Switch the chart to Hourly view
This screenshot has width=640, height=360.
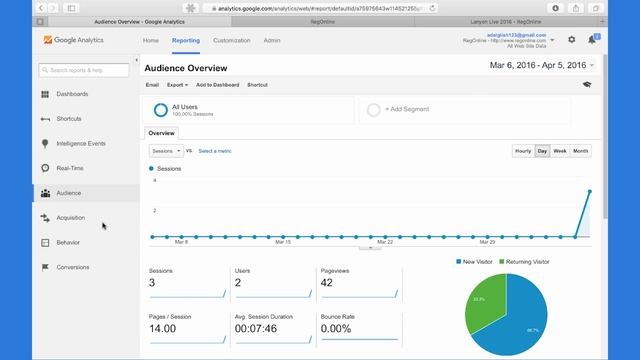[523, 151]
